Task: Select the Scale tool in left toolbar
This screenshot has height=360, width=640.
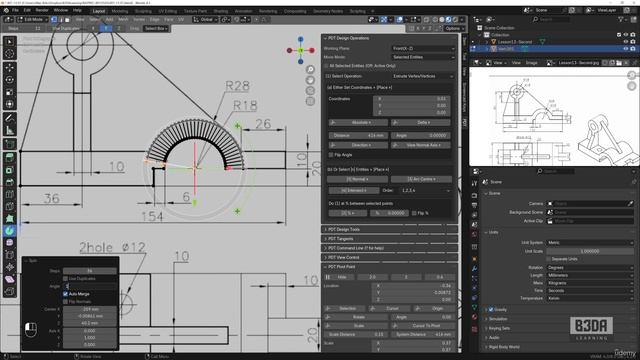Action: tap(10, 92)
